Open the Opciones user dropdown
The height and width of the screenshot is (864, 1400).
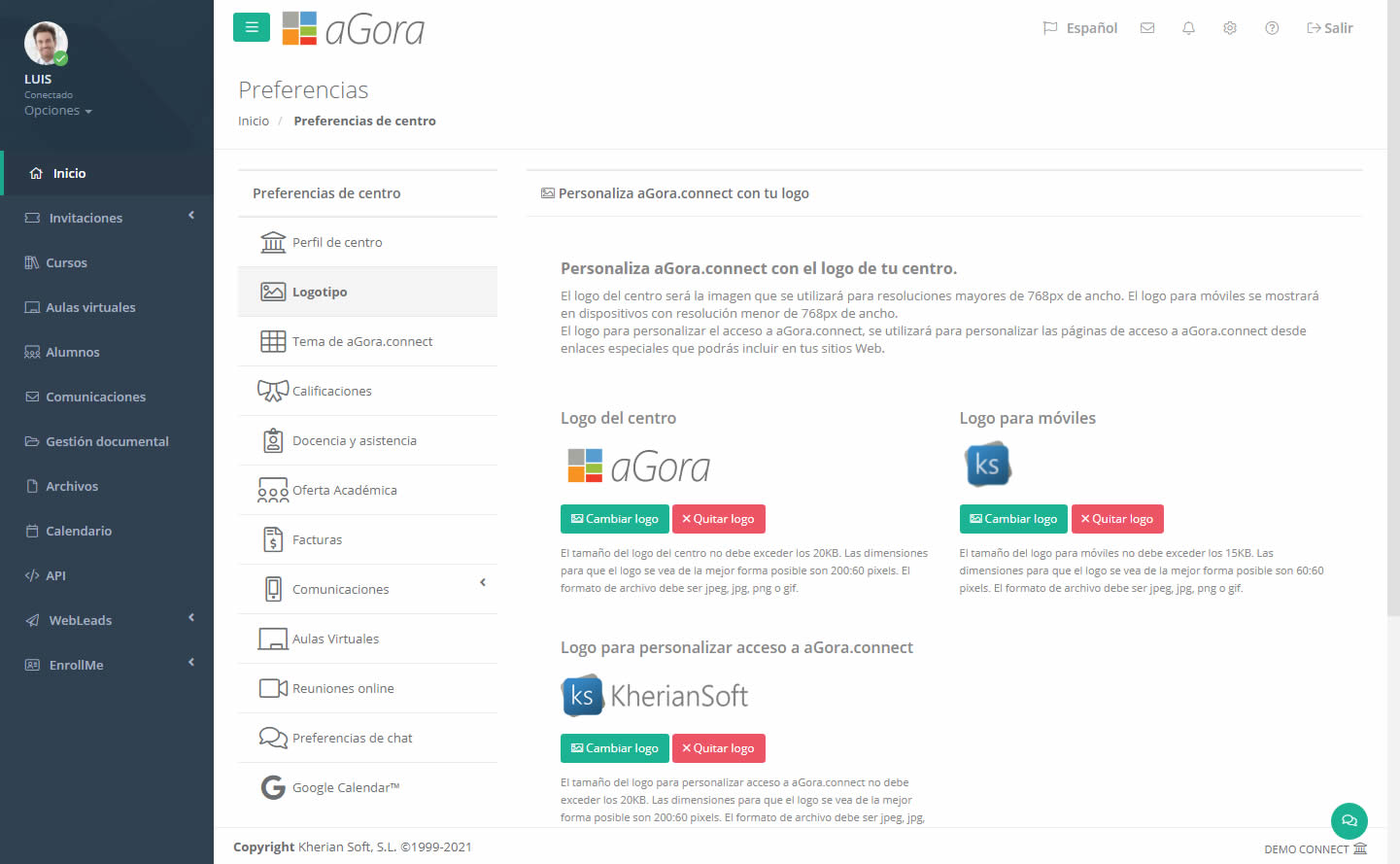click(x=58, y=111)
